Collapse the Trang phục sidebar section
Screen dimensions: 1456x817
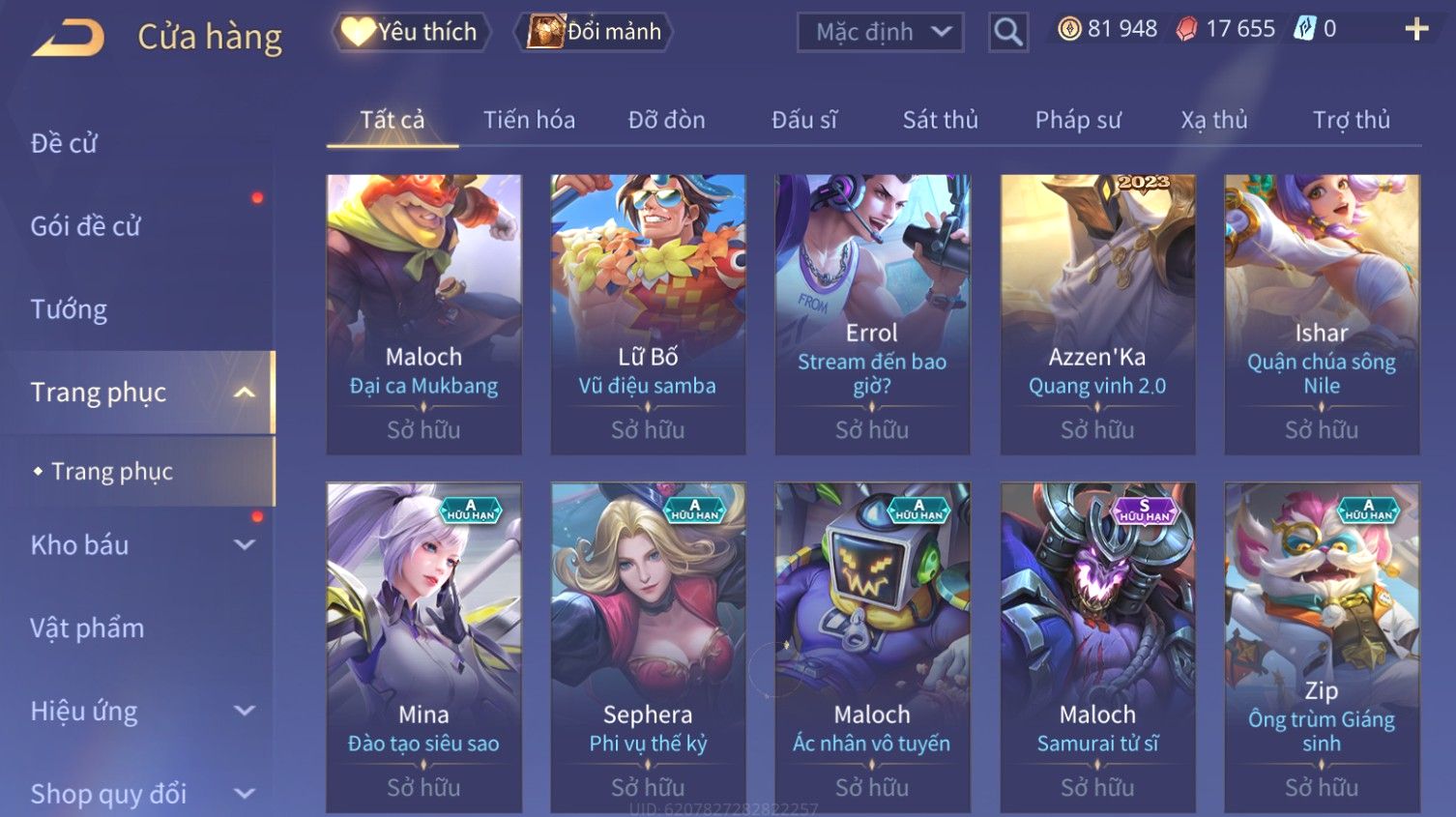point(245,393)
